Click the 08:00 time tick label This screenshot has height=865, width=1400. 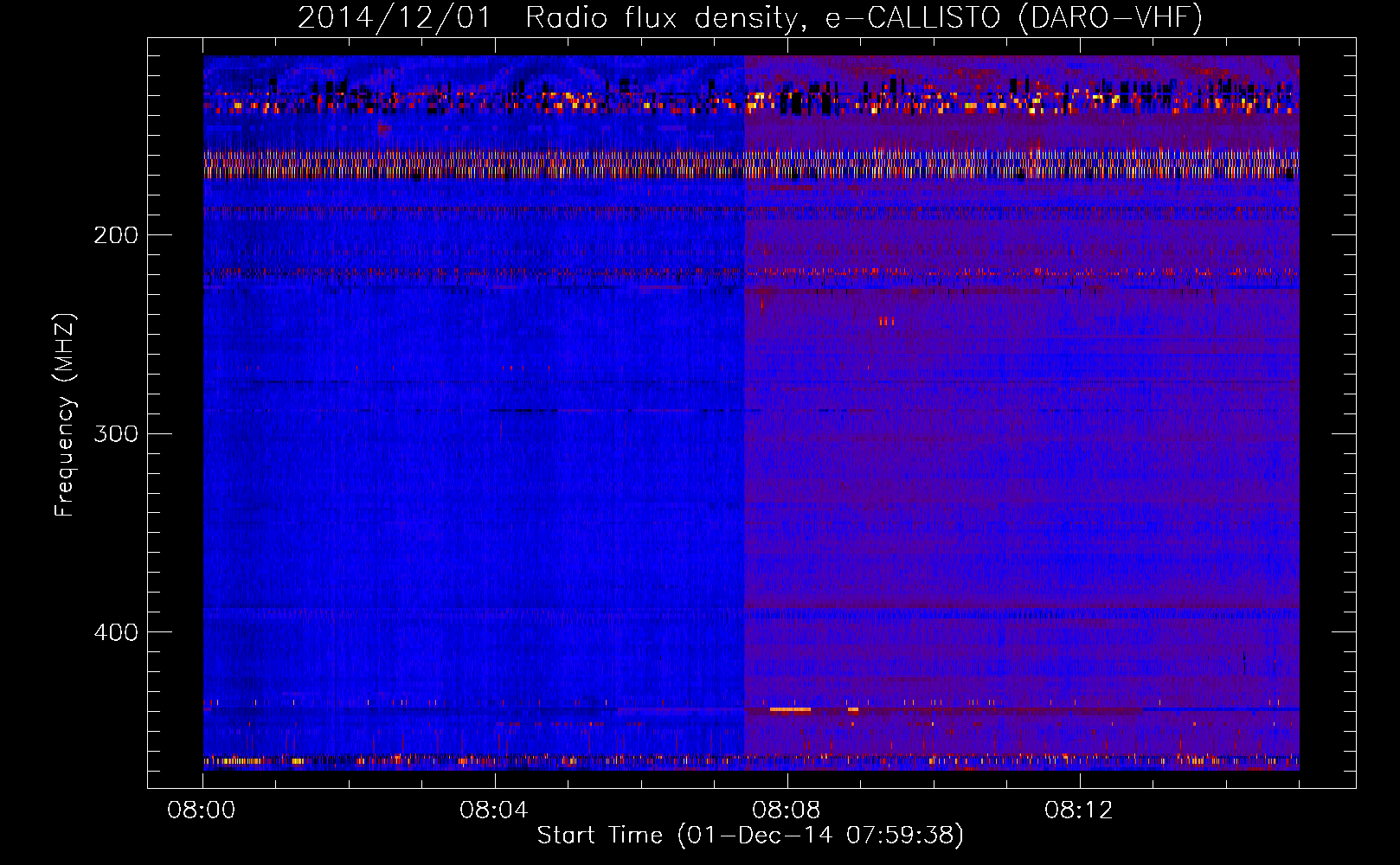tap(202, 811)
